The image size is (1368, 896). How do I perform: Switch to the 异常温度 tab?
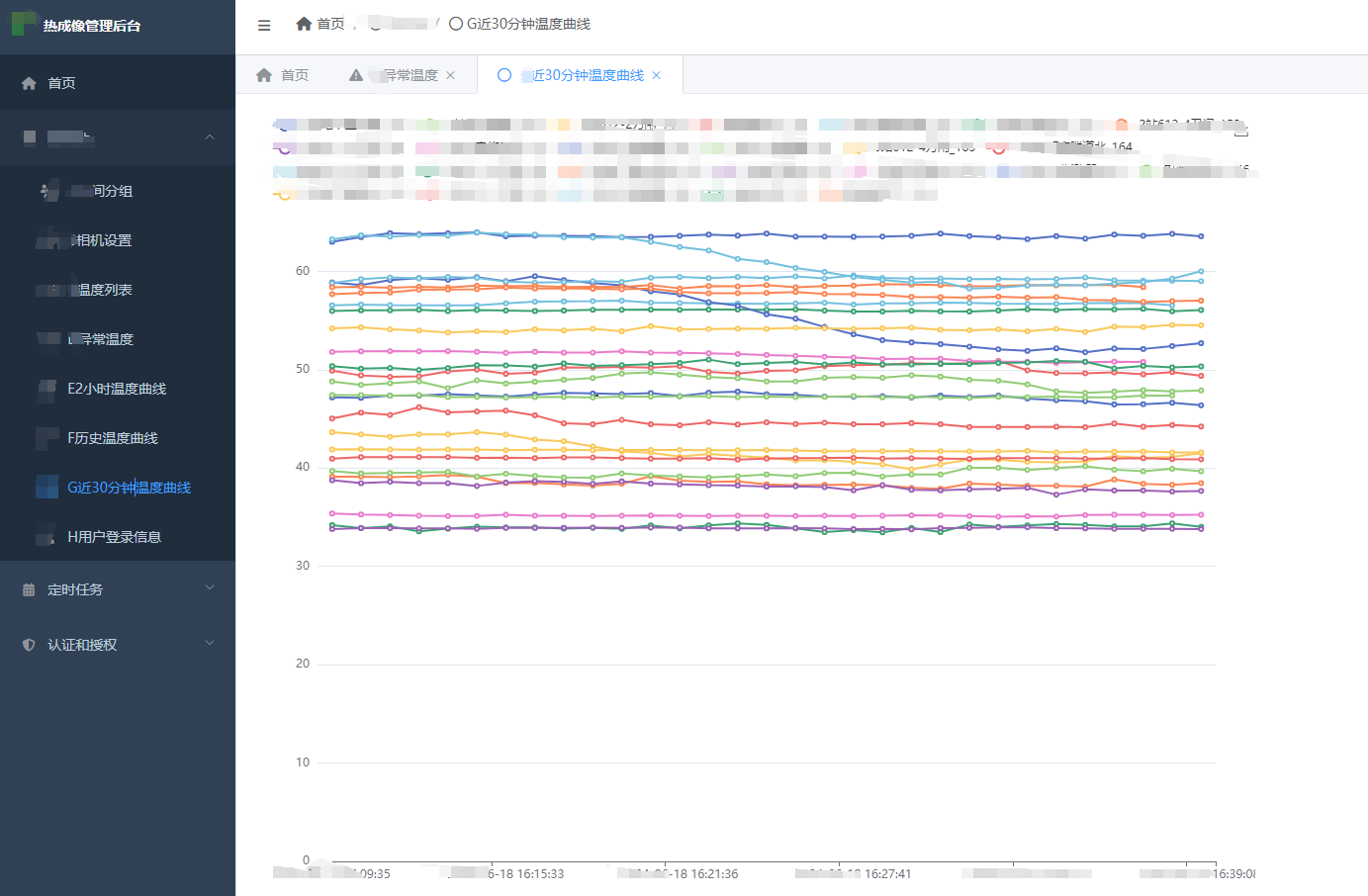coord(403,75)
